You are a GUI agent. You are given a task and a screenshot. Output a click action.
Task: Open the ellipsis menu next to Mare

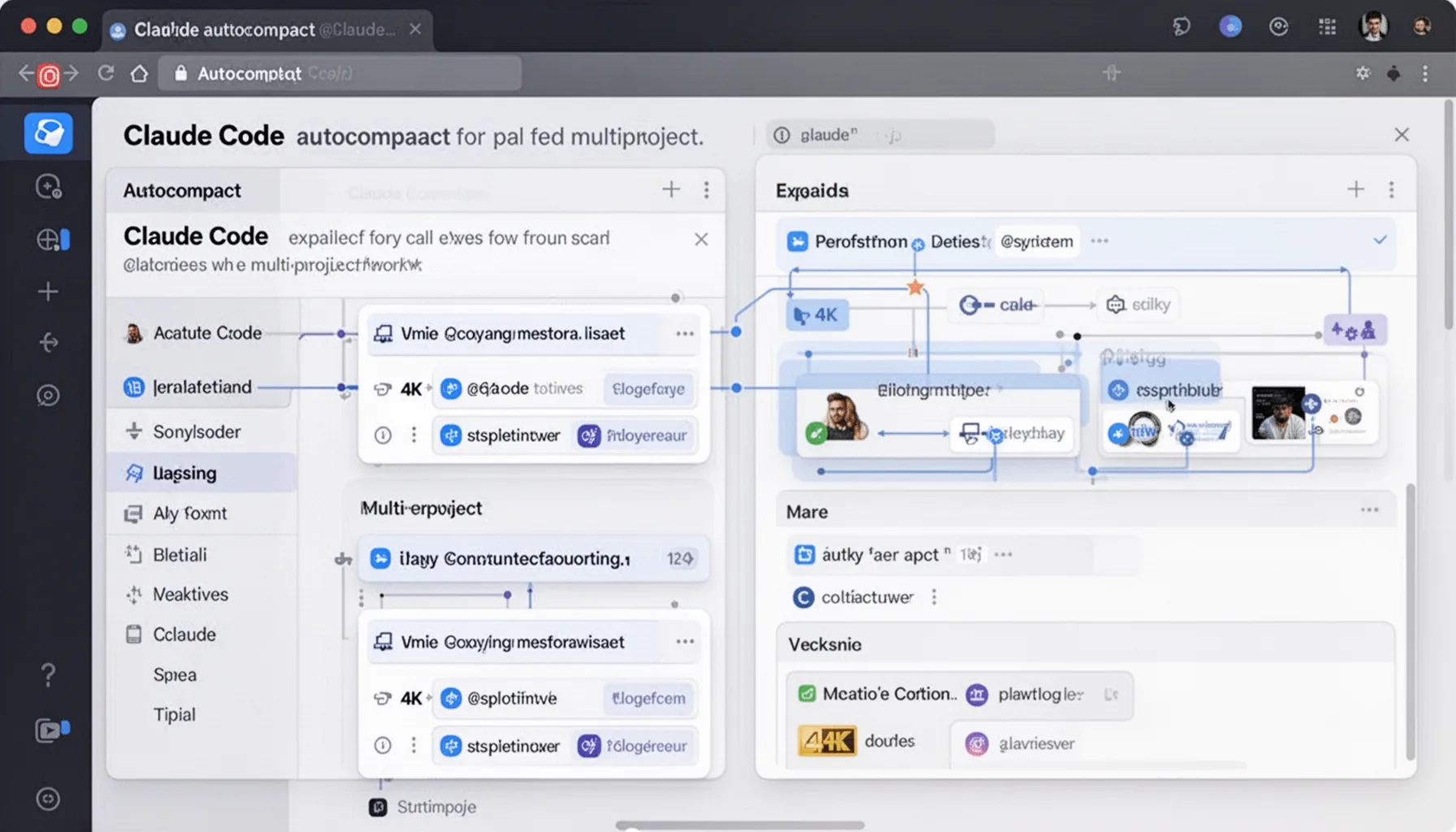[1369, 509]
